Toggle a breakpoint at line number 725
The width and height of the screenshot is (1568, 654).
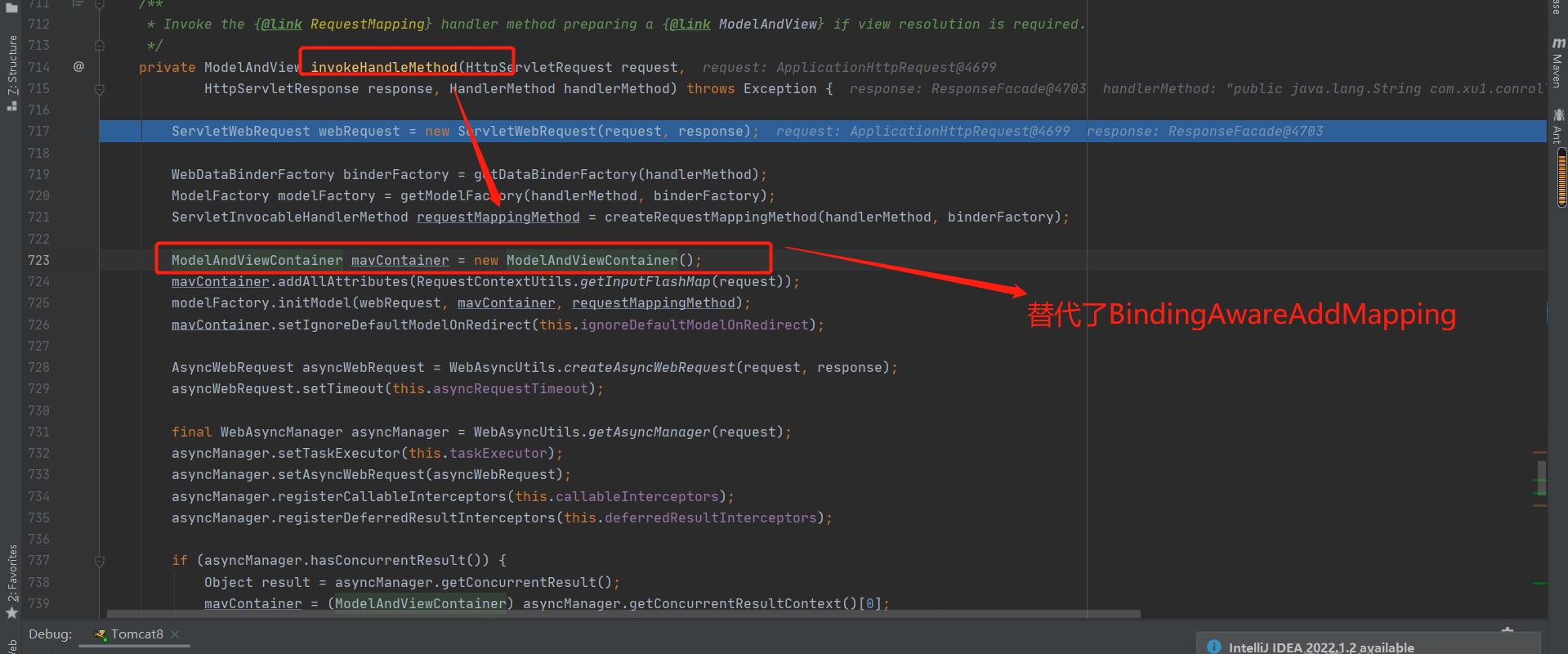[x=38, y=302]
